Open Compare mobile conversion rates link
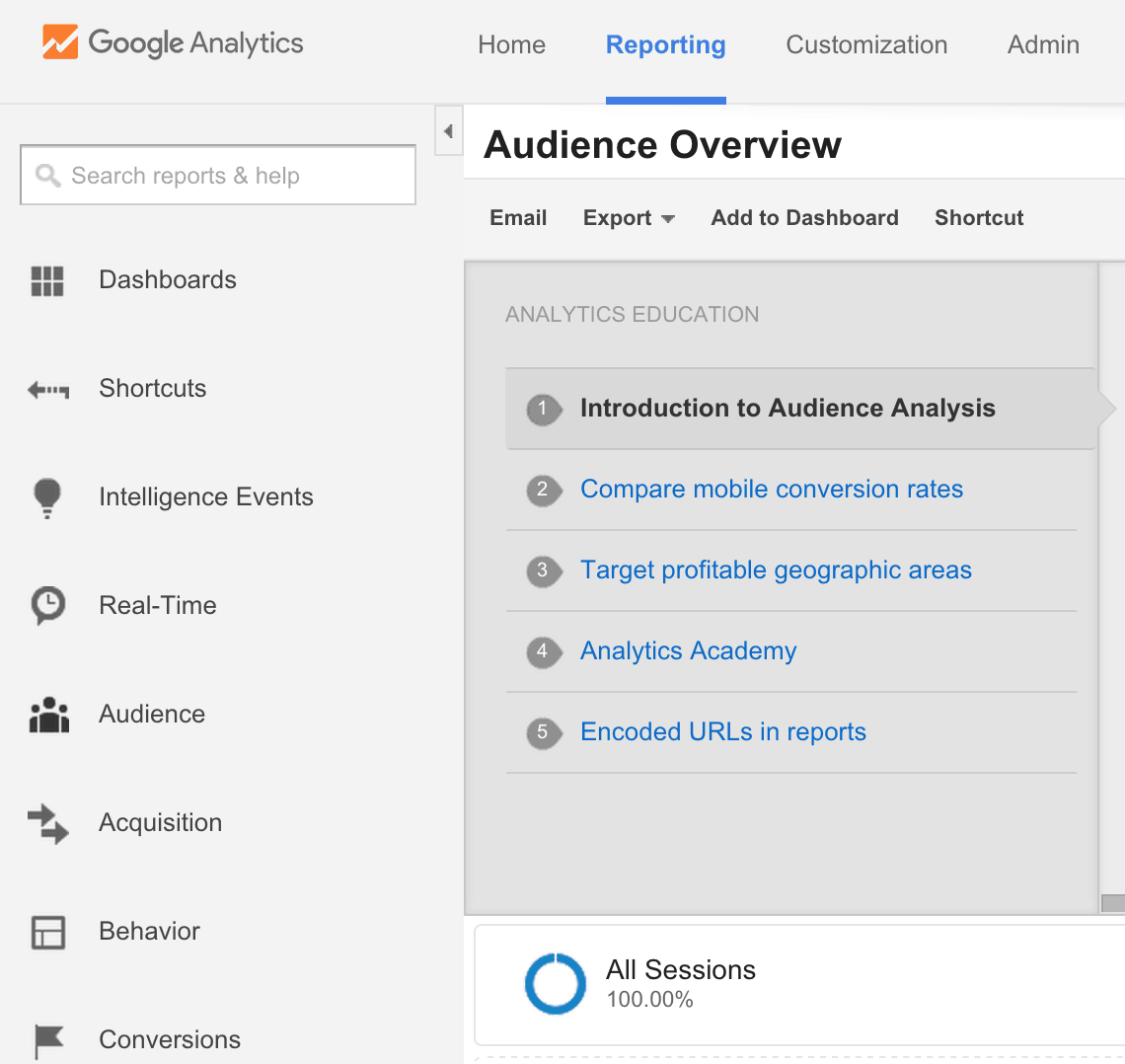 coord(772,489)
